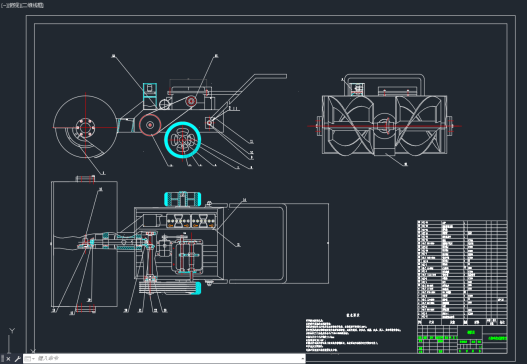Open command line customize wrench menu
The height and width of the screenshot is (364, 527).
(x=17, y=359)
